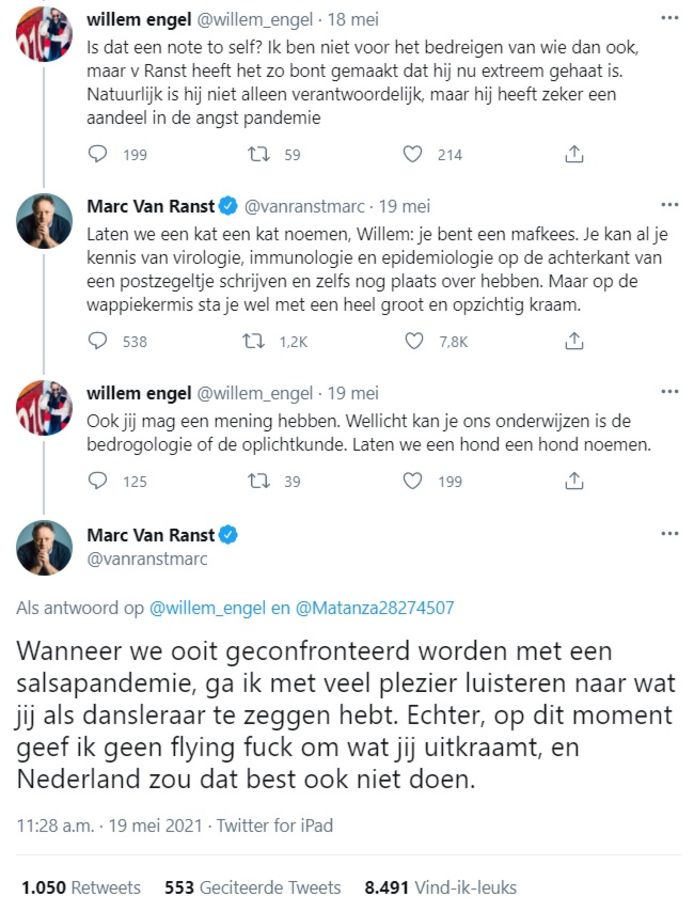Open more options on the main salsapandemie tweet
This screenshot has width=694, height=912.
[x=669, y=534]
